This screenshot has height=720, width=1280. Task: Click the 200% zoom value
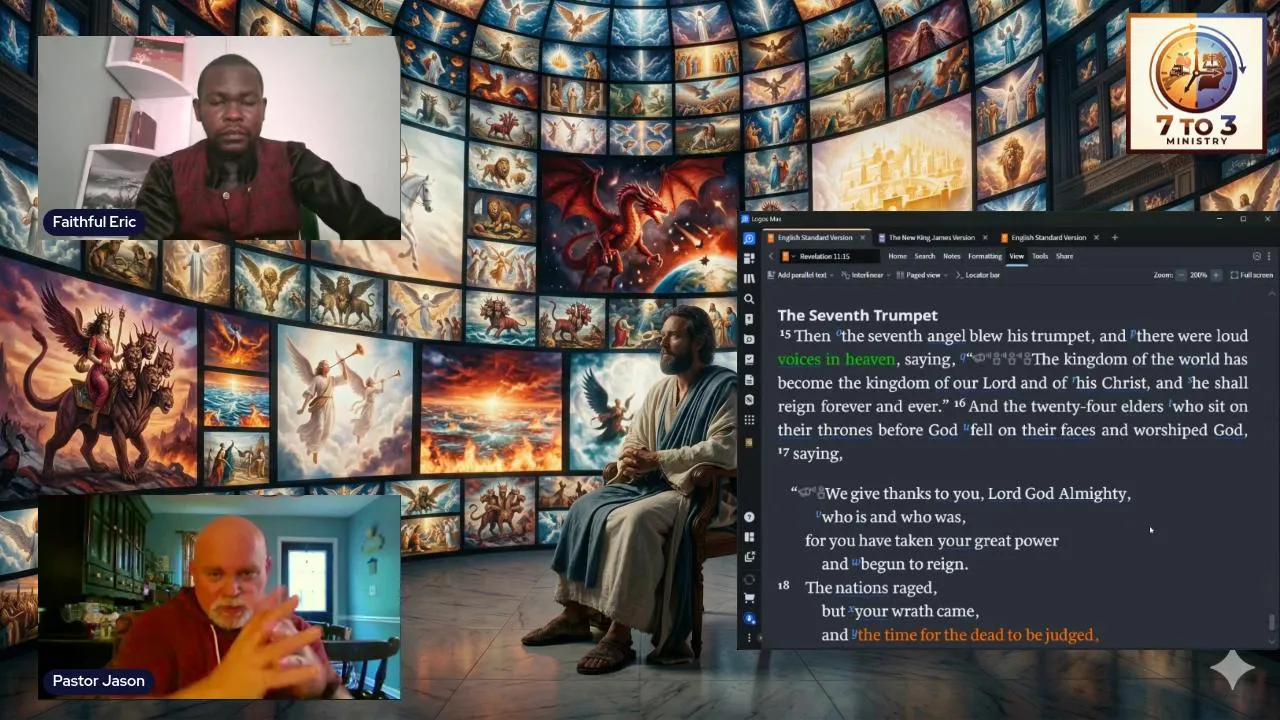(1198, 275)
